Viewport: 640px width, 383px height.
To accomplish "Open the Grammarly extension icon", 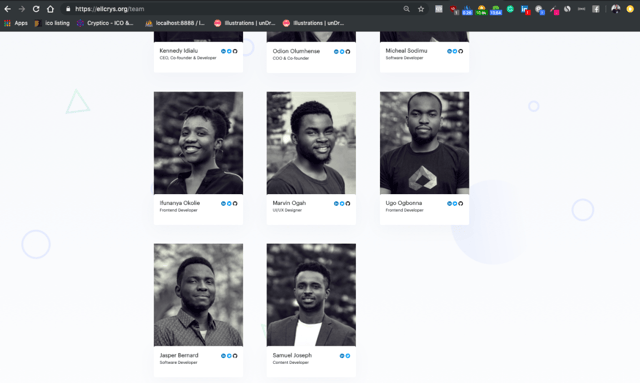I will [510, 9].
